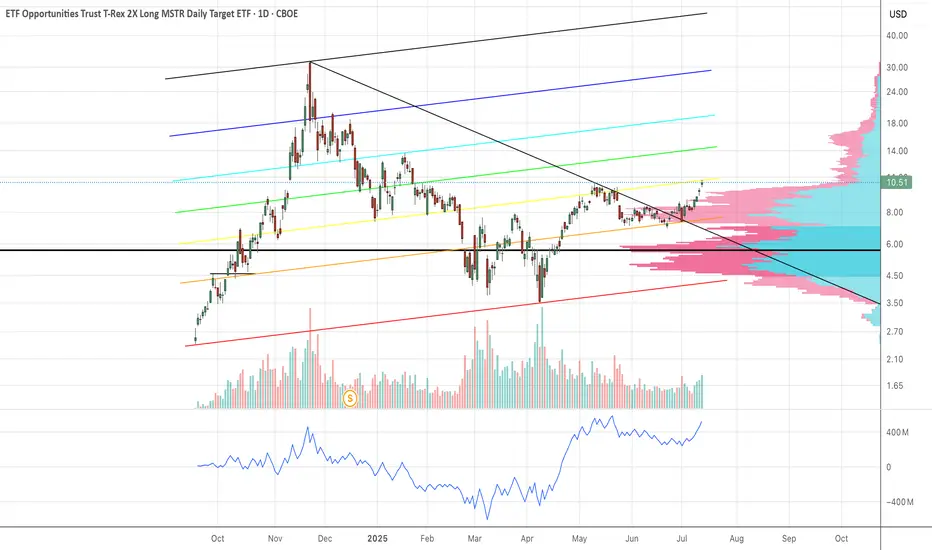Click the 2.10 price axis label
Screen dimensions: 932x550
[895, 359]
